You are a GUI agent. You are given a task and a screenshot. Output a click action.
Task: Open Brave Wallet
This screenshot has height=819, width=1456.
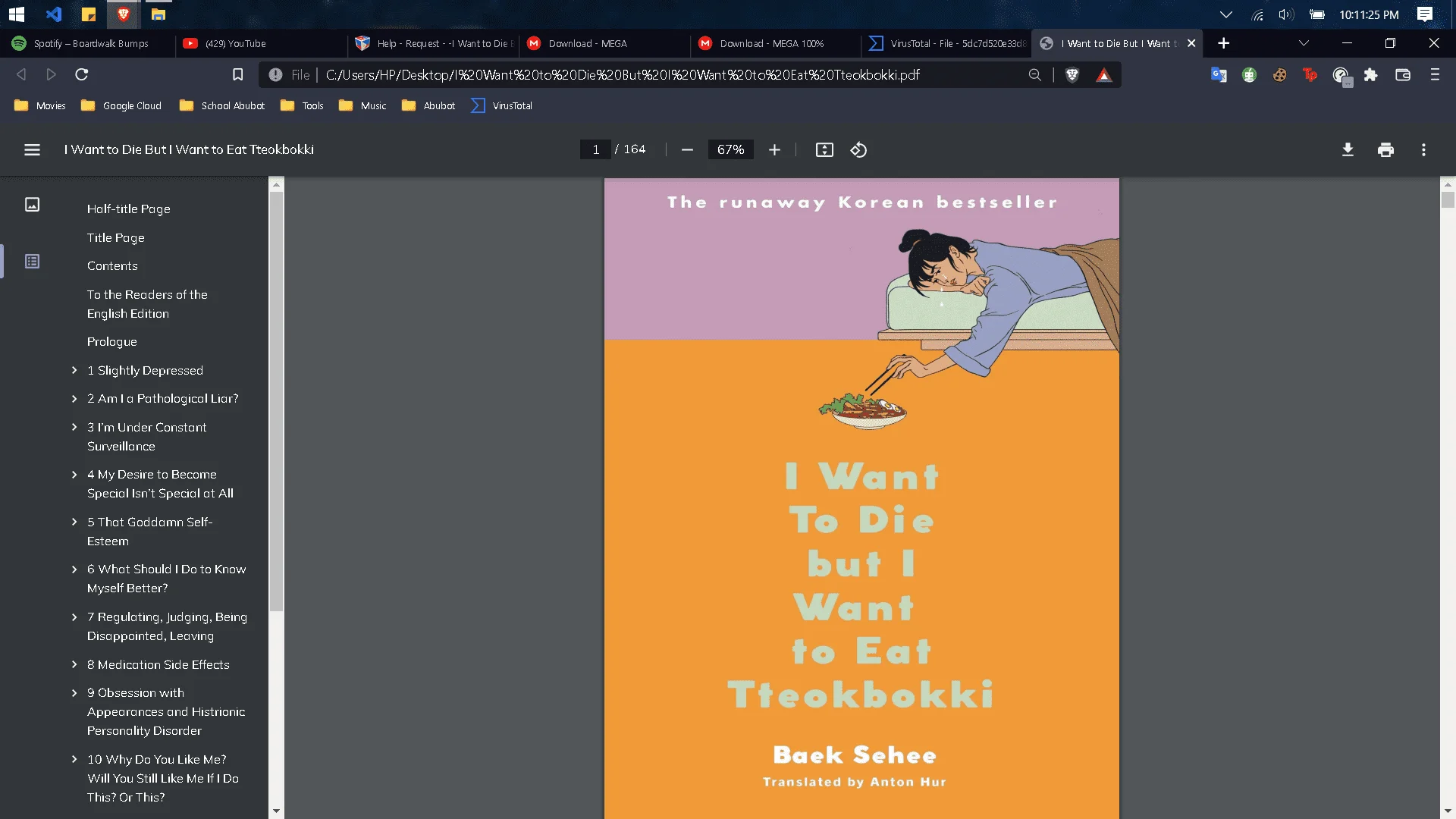(1403, 74)
